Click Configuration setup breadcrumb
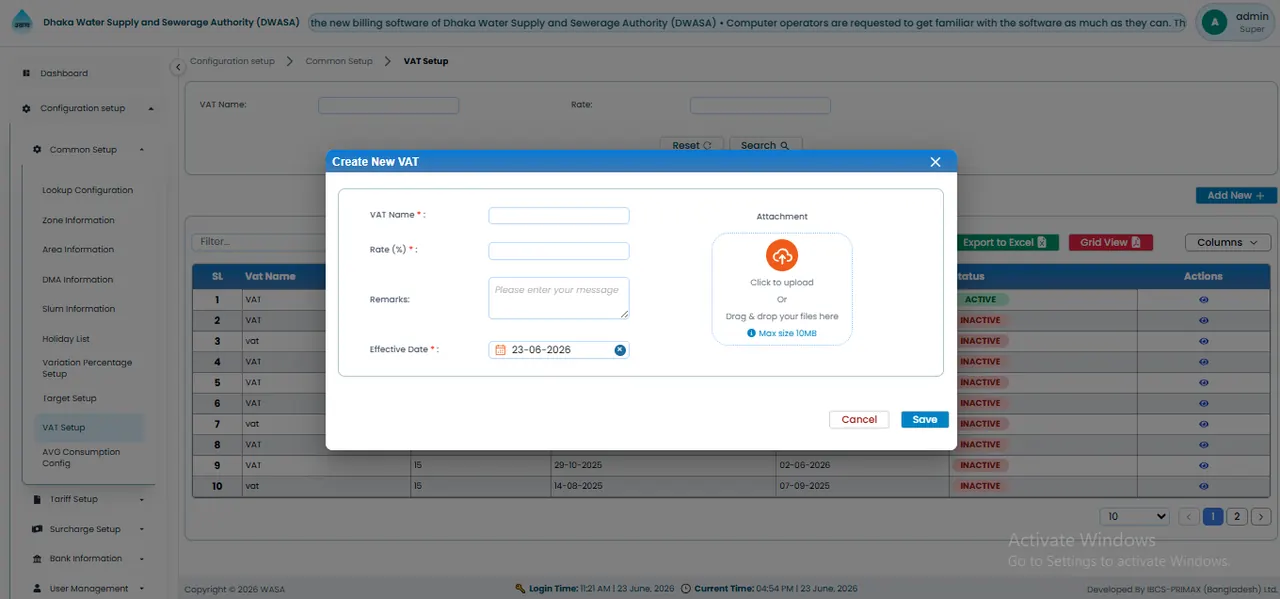Screen dimensions: 1280x599 pos(232,61)
